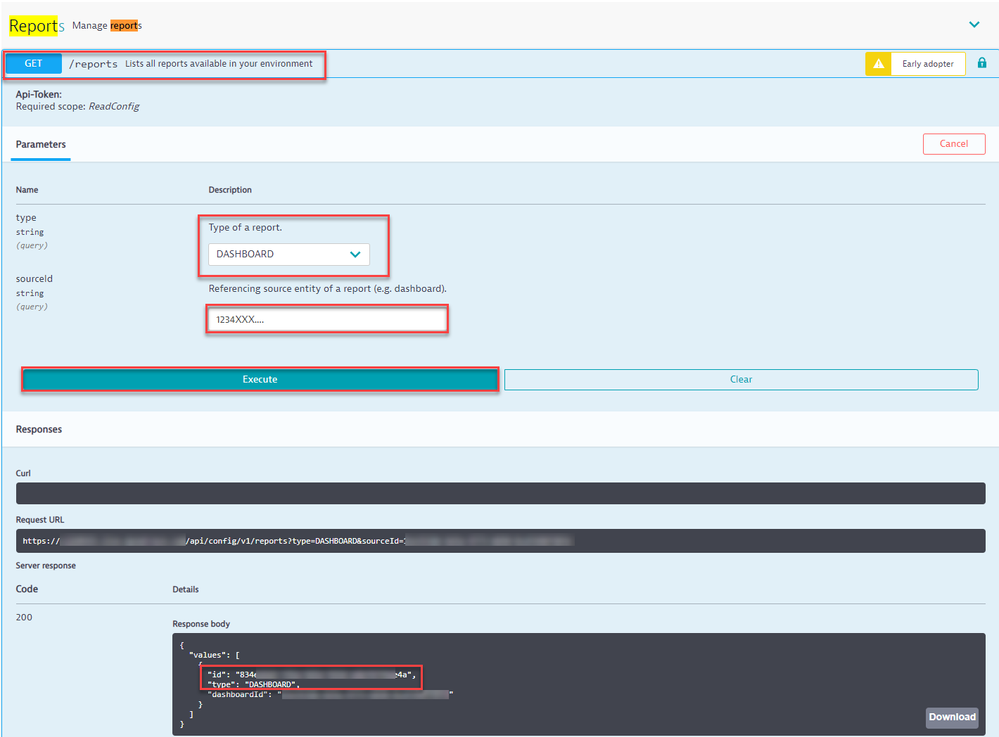This screenshot has height=737, width=999.
Task: Open the type DASHBOARD dropdown
Action: [x=288, y=254]
